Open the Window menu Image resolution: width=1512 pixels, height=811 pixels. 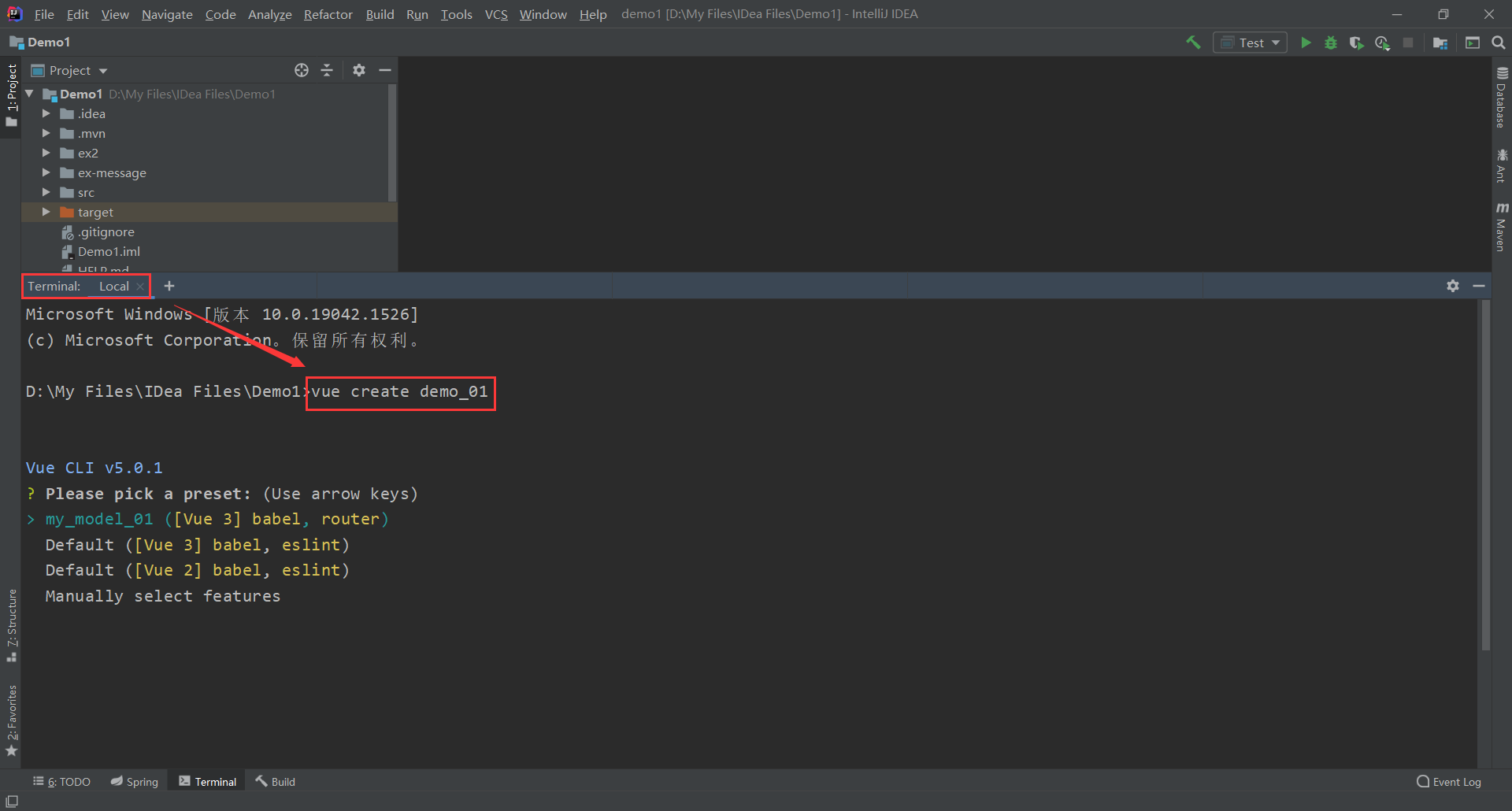click(543, 14)
